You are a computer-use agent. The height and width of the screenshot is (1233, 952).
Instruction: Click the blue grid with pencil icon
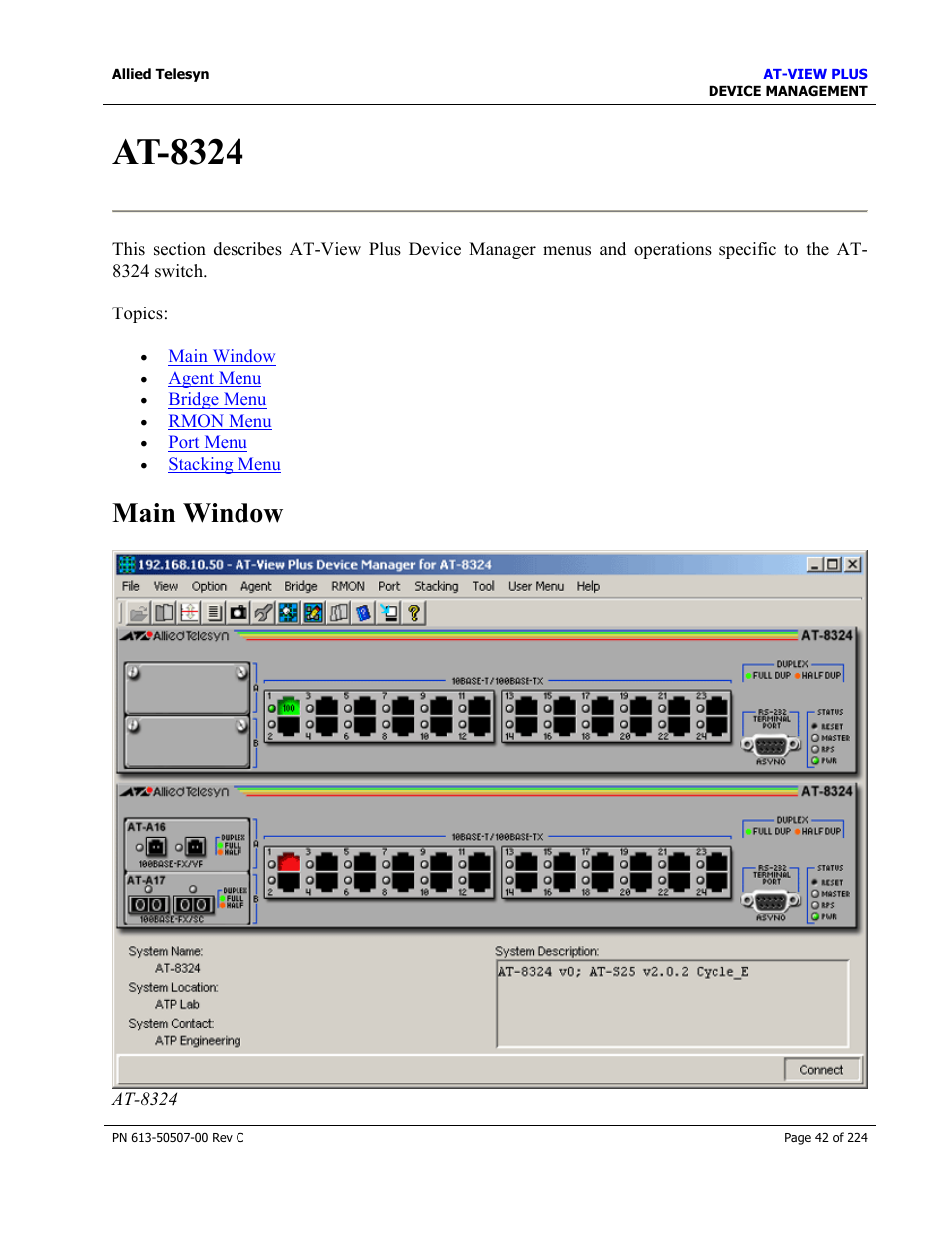tap(313, 613)
